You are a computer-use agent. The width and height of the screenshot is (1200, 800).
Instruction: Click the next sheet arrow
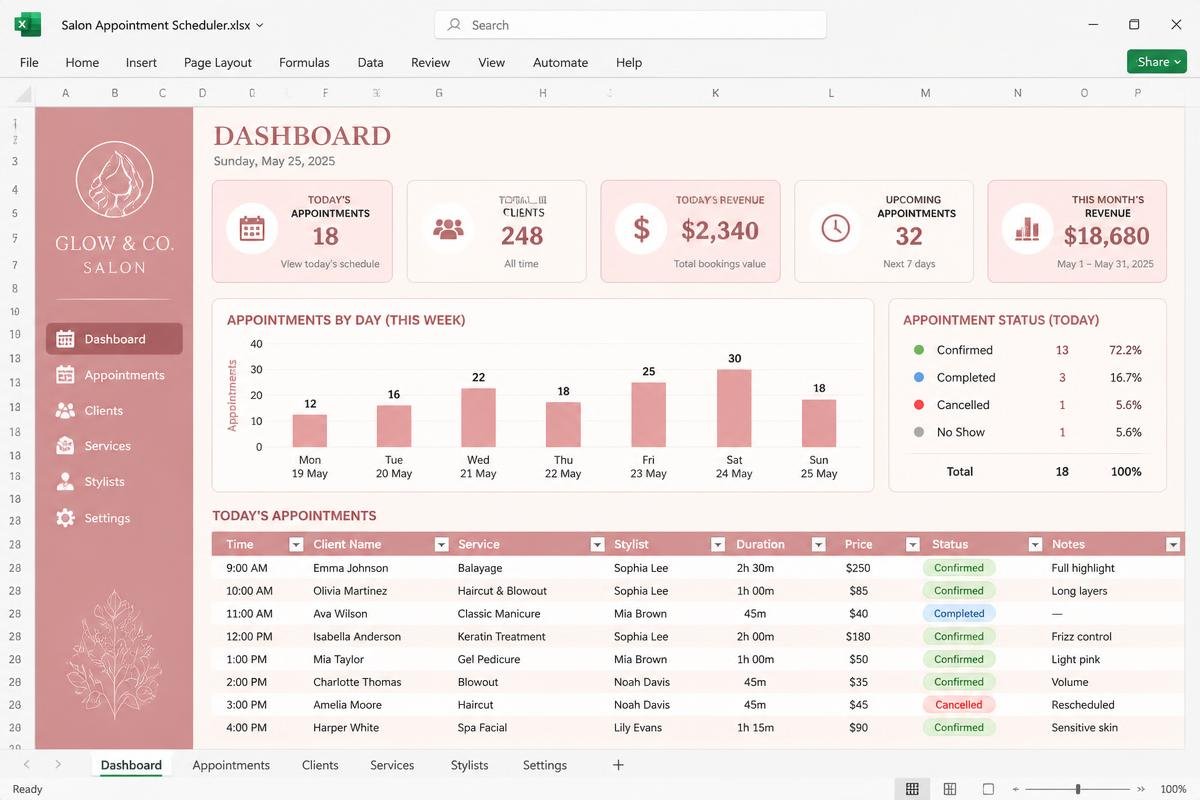58,765
